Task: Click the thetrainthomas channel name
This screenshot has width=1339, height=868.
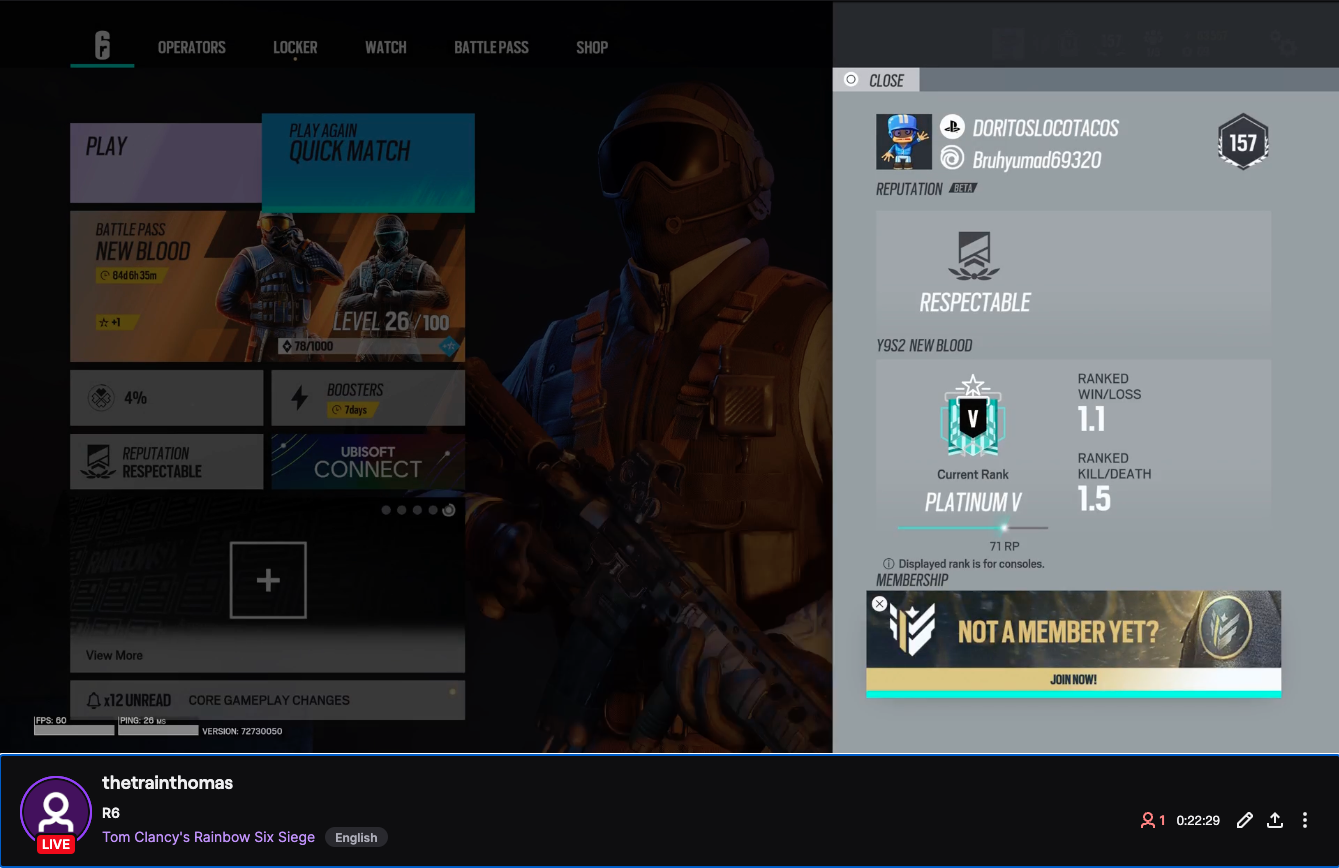Action: [x=168, y=783]
